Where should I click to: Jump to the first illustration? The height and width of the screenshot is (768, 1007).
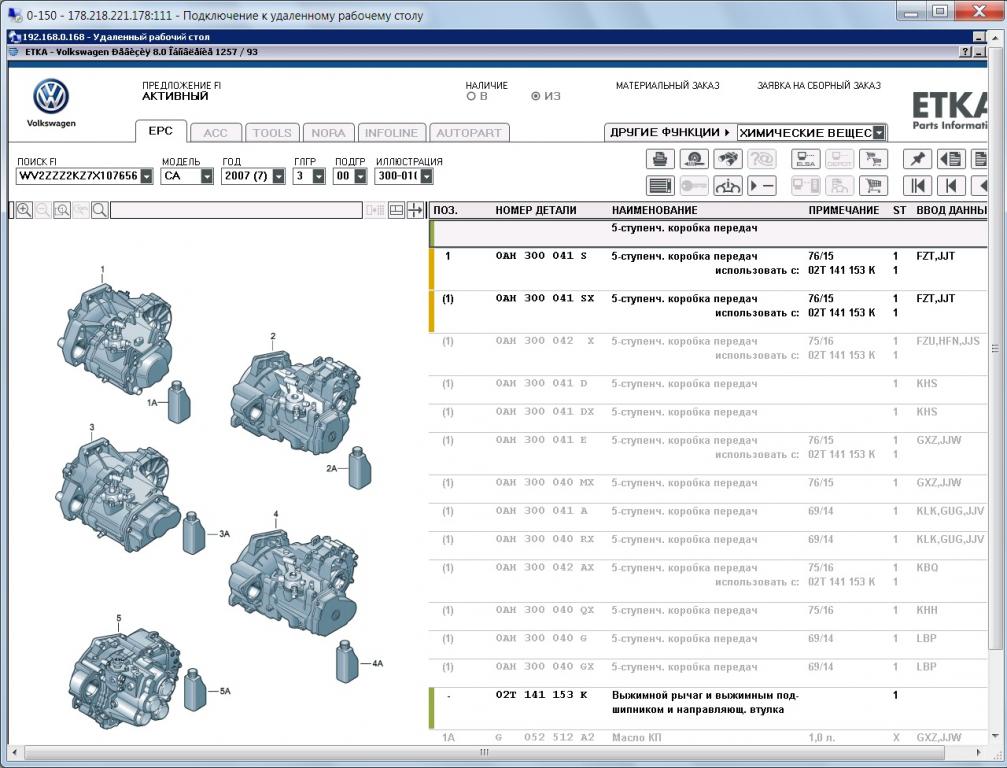pyautogui.click(x=917, y=186)
